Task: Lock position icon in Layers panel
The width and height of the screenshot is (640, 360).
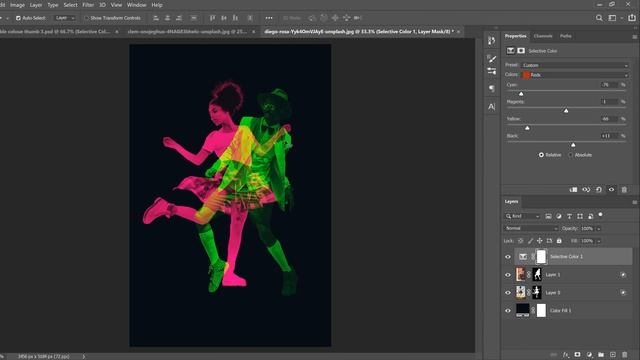Action: coord(540,241)
